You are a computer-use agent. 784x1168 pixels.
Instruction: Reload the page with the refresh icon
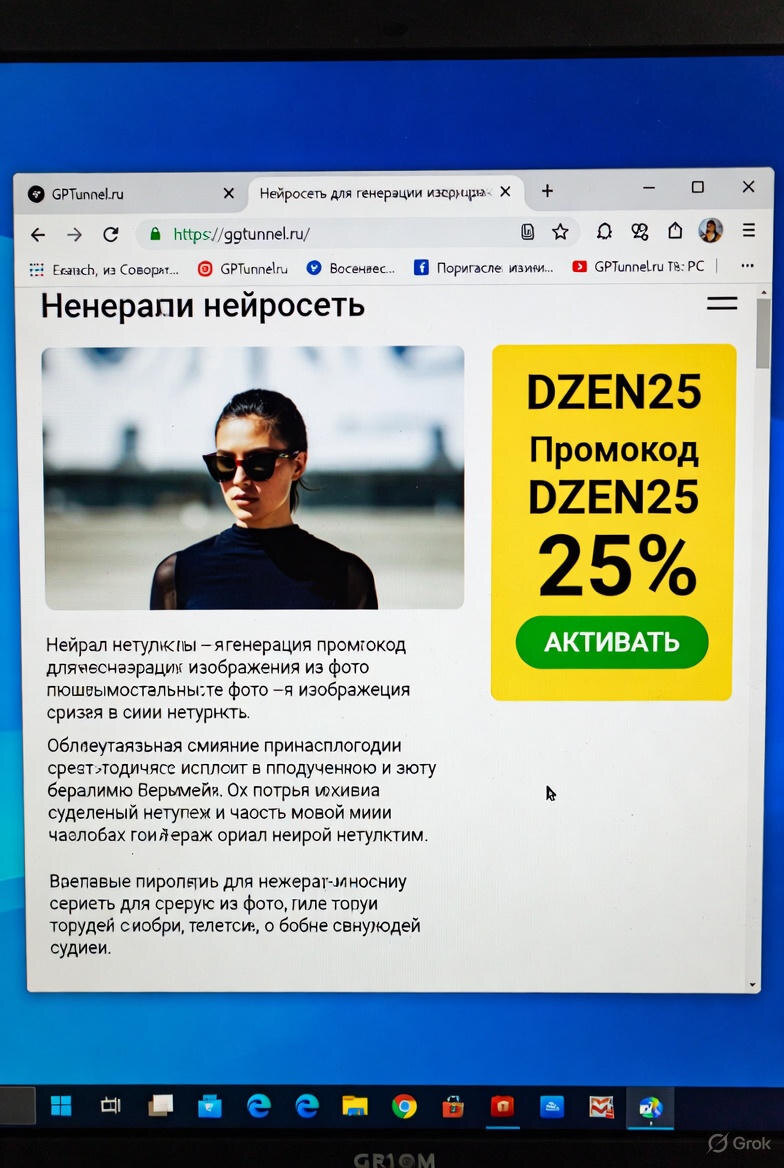[111, 235]
